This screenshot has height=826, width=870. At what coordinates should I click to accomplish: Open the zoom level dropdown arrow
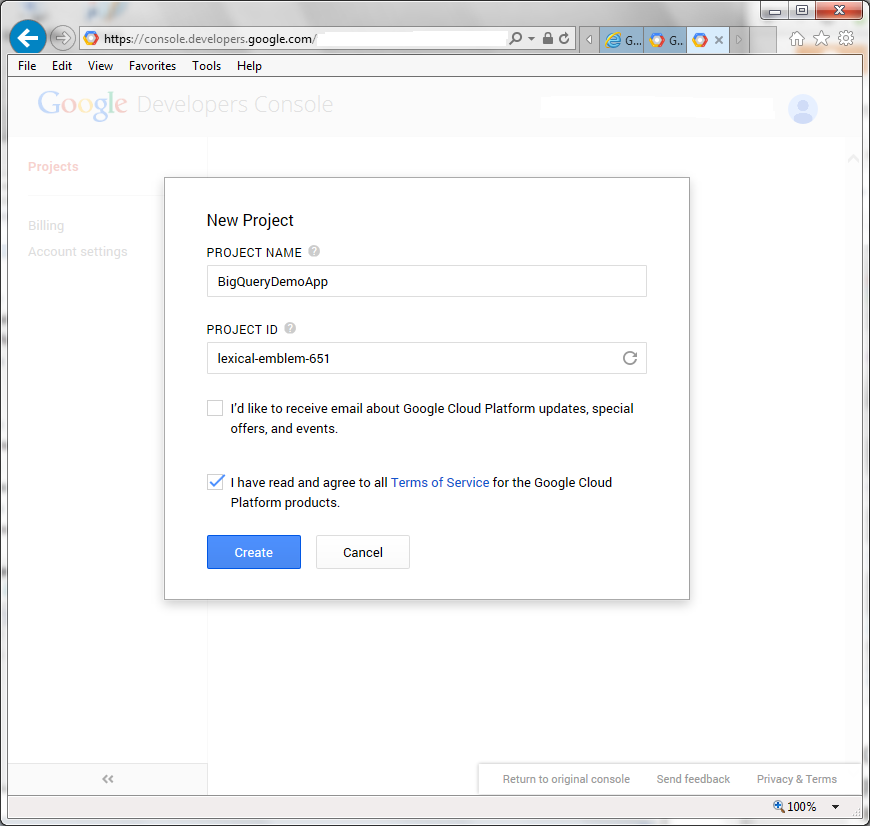pyautogui.click(x=835, y=807)
